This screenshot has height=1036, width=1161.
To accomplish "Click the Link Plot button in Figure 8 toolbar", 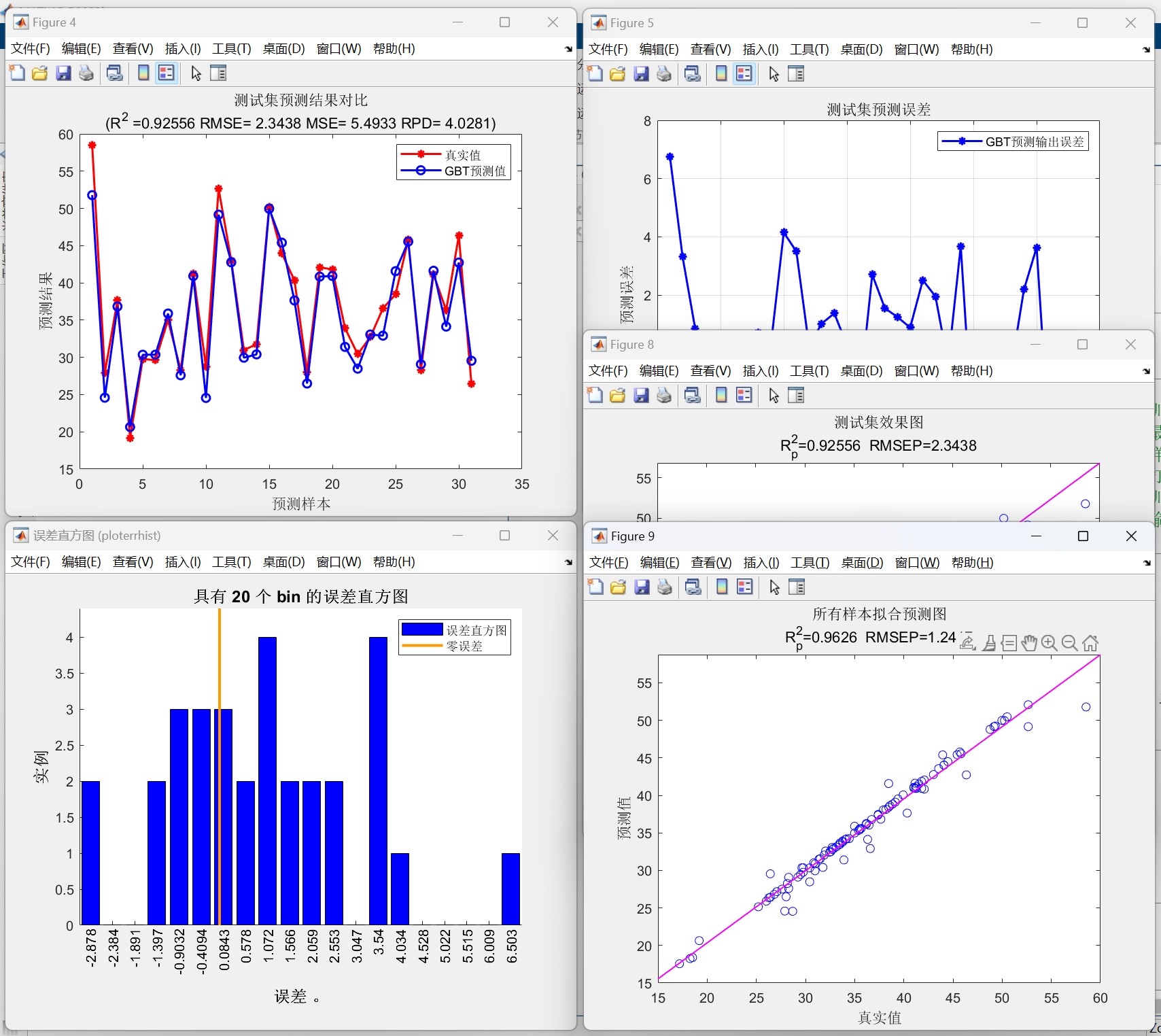I will pos(693,395).
